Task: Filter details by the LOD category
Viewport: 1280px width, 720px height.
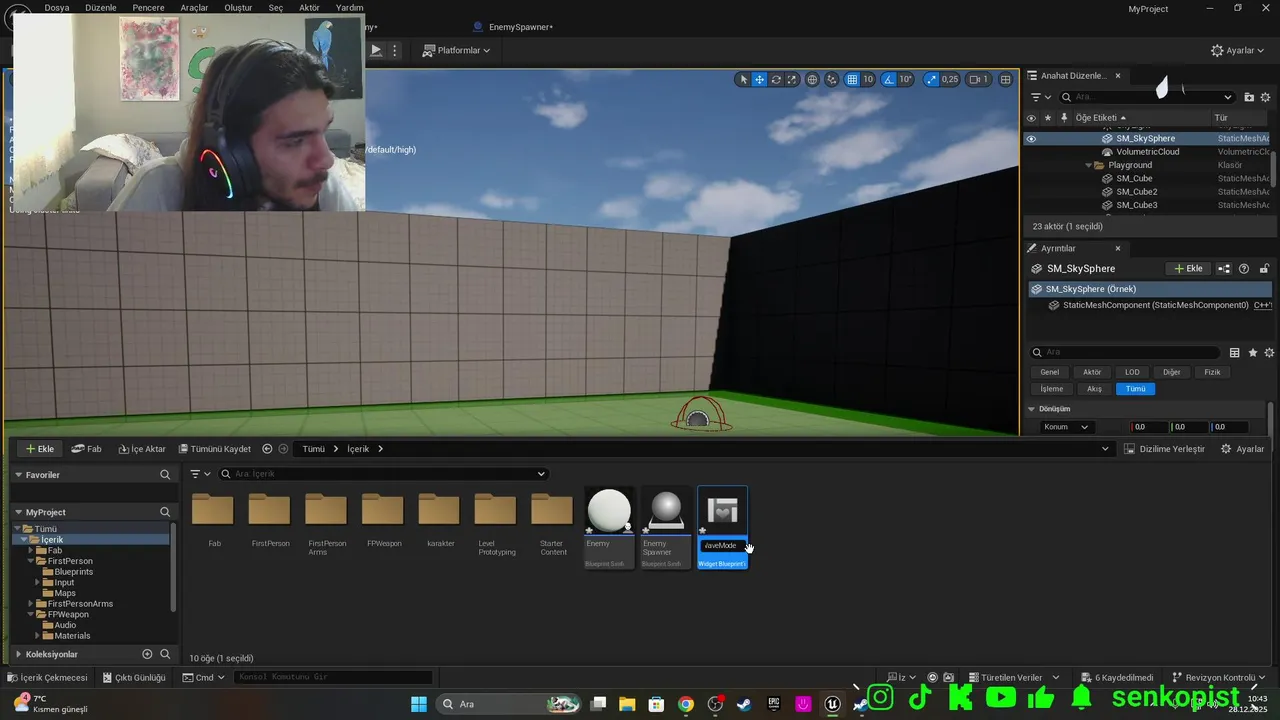Action: 1132,372
